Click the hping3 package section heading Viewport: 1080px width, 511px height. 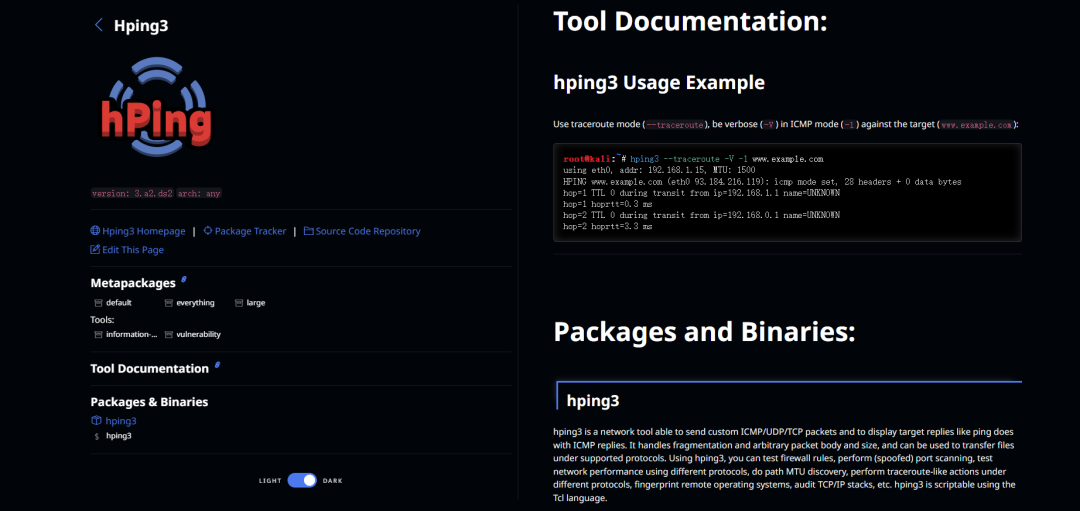(x=592, y=399)
